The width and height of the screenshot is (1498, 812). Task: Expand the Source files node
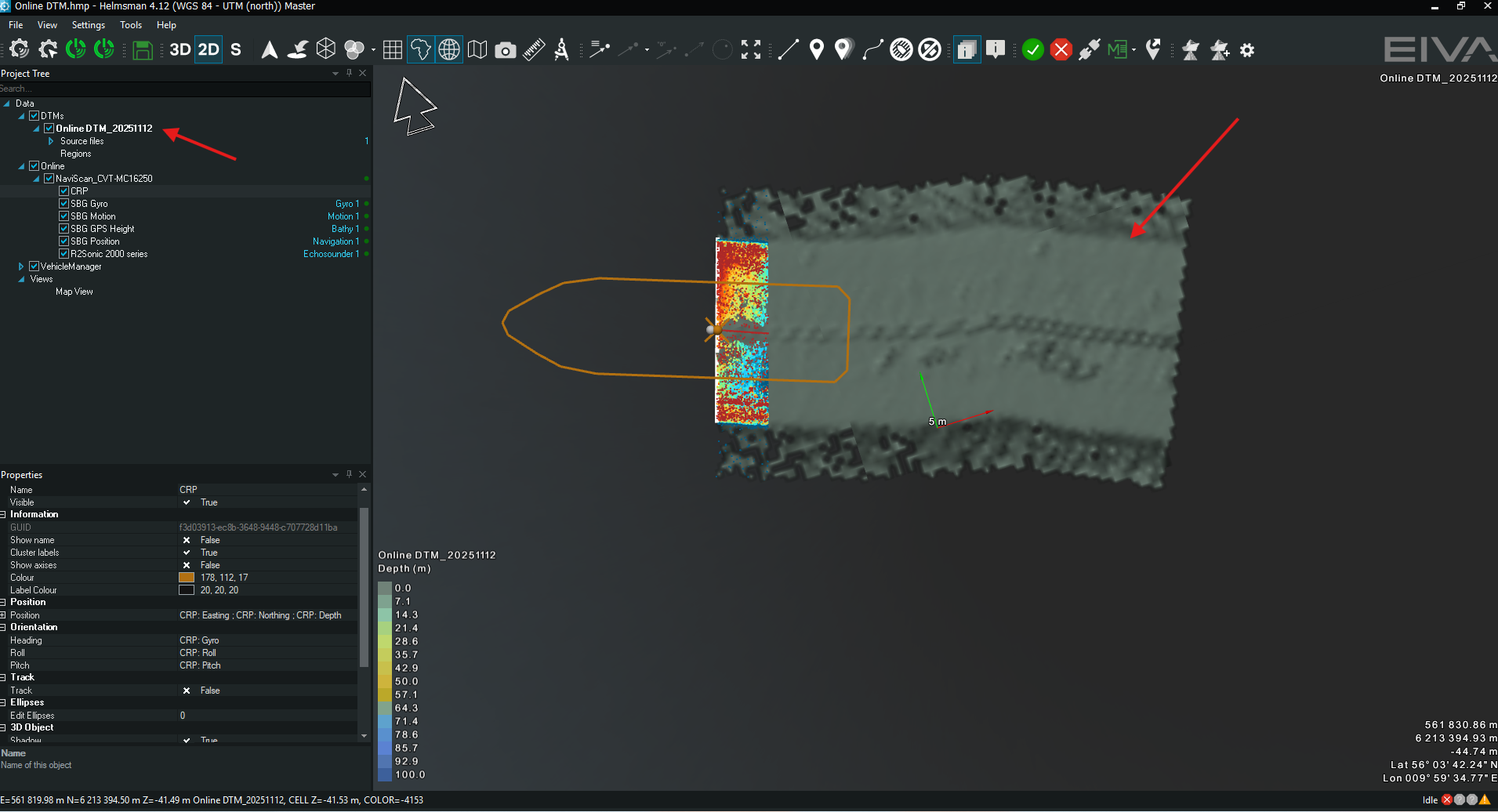pos(51,141)
